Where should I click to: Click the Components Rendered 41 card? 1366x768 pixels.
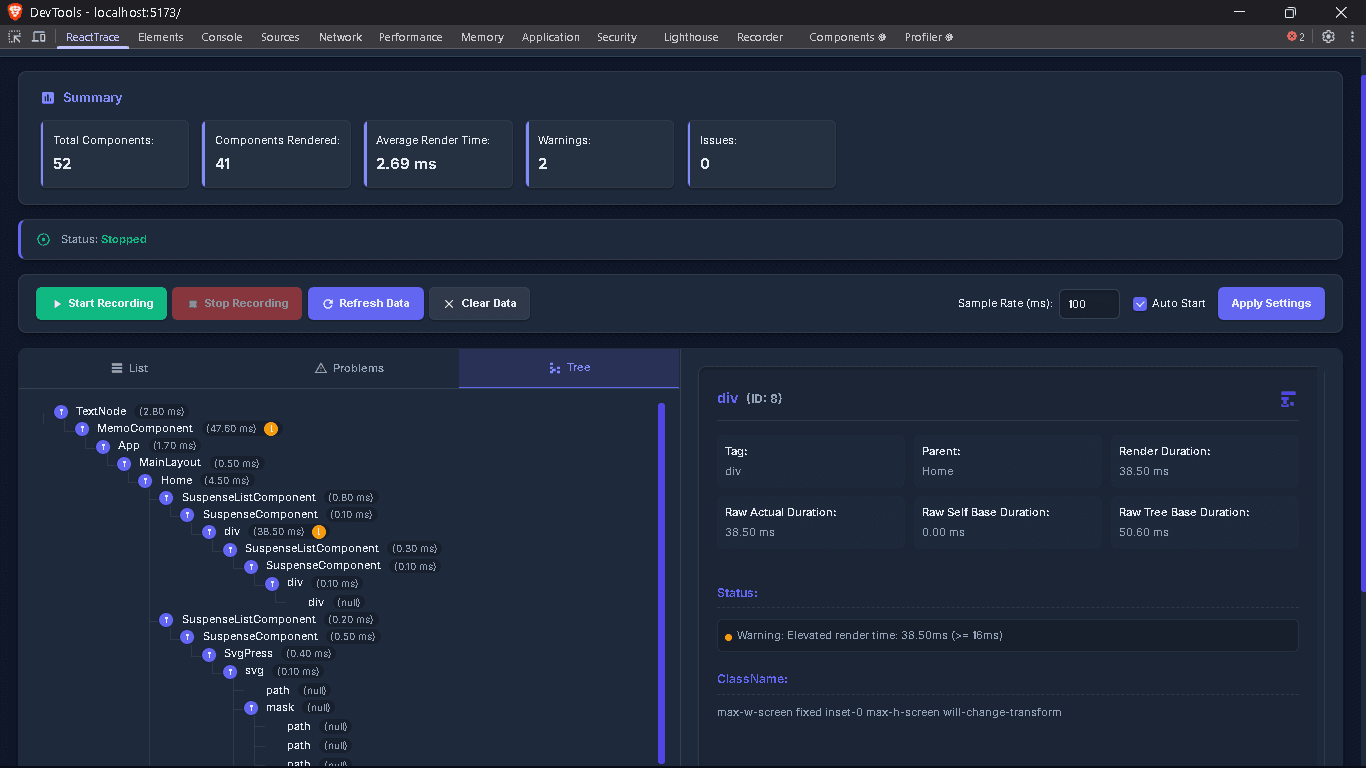[277, 154]
